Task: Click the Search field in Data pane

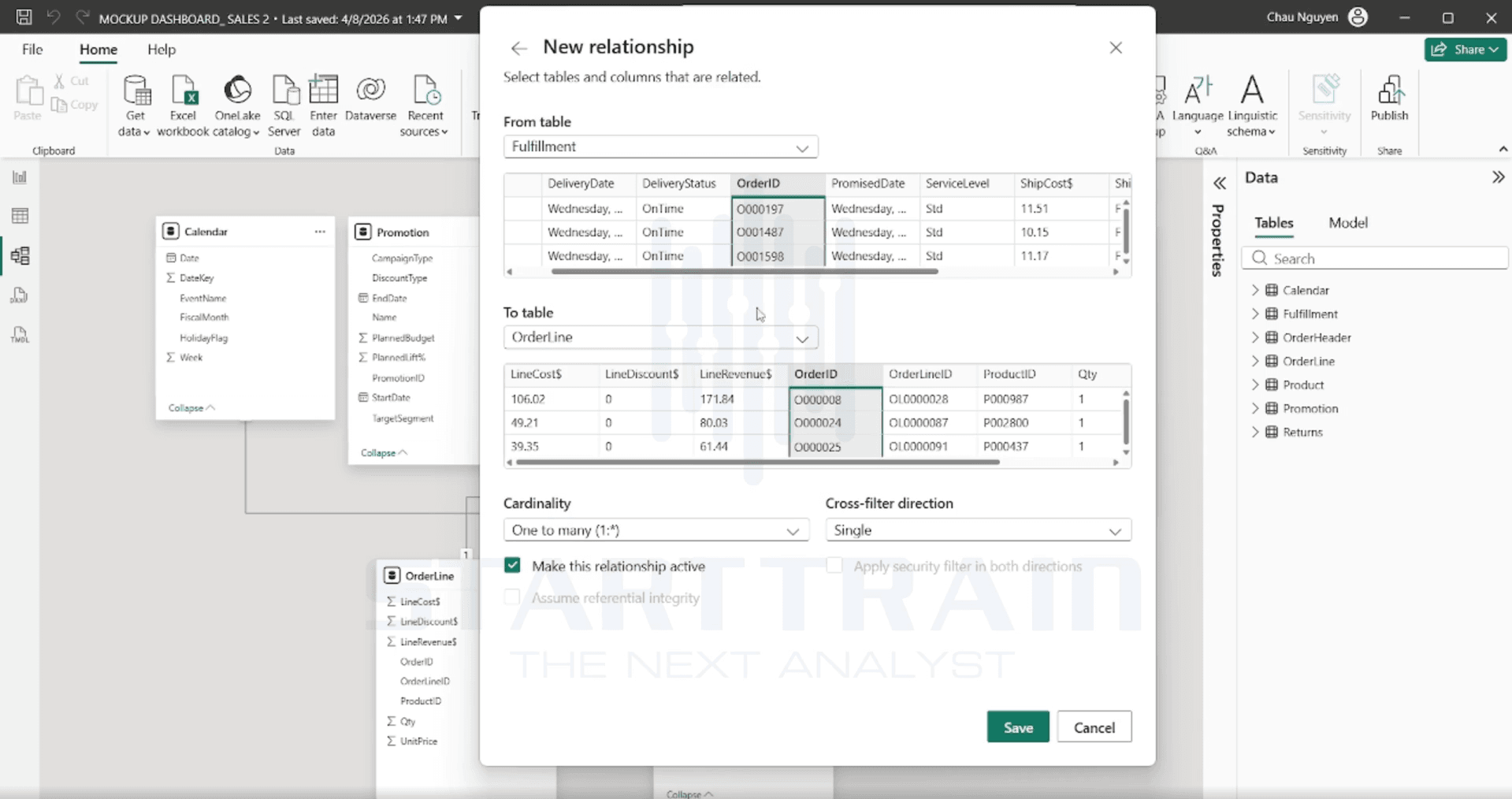Action: pos(1375,258)
